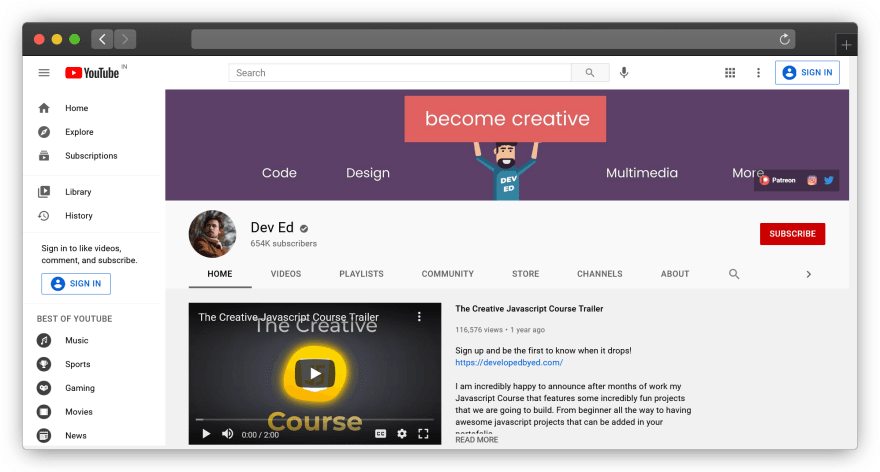Switch to the VIDEOS tab
Screen dimensions: 880x472
(286, 274)
